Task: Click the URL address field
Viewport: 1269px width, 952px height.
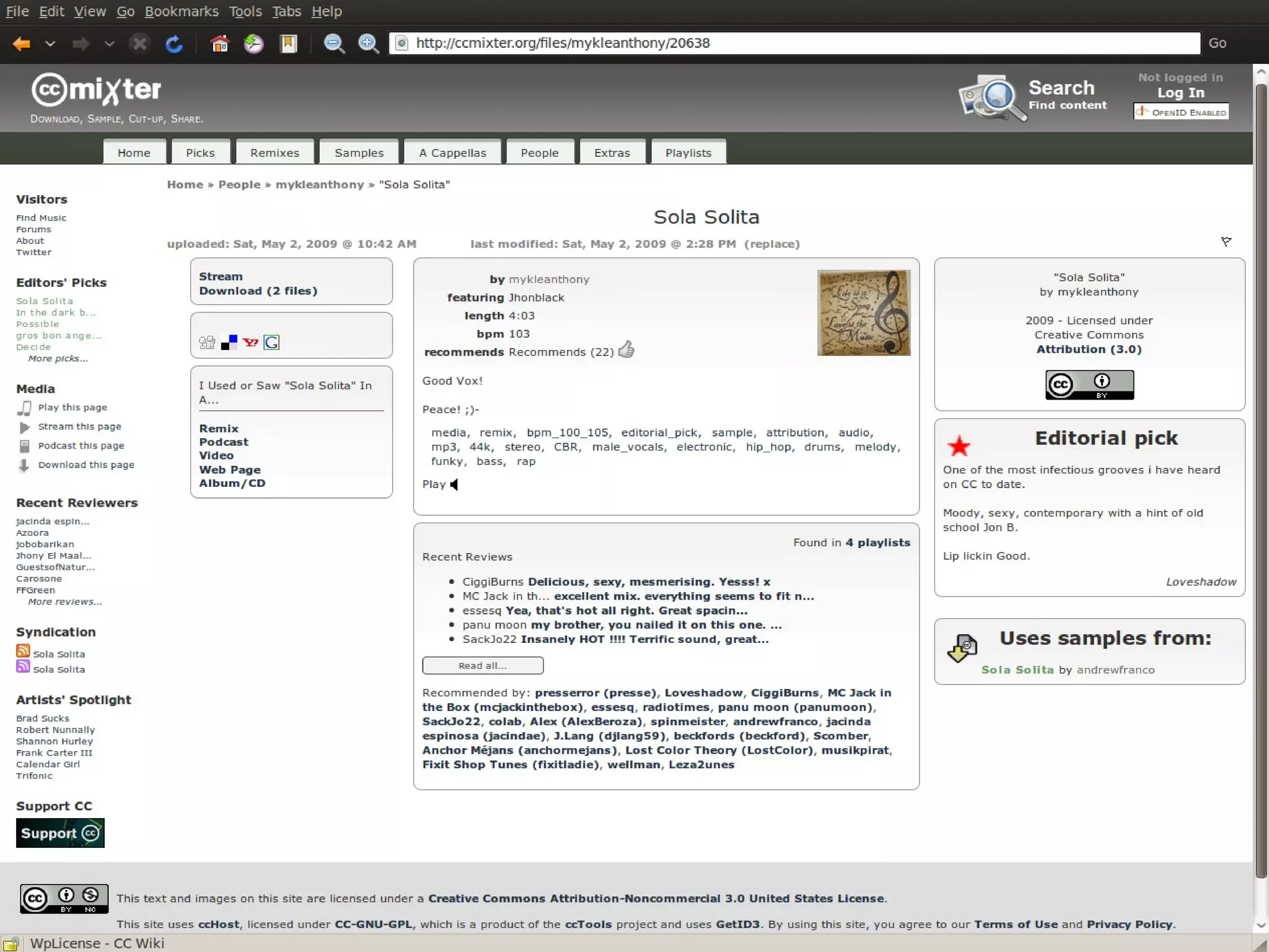Action: (799, 43)
